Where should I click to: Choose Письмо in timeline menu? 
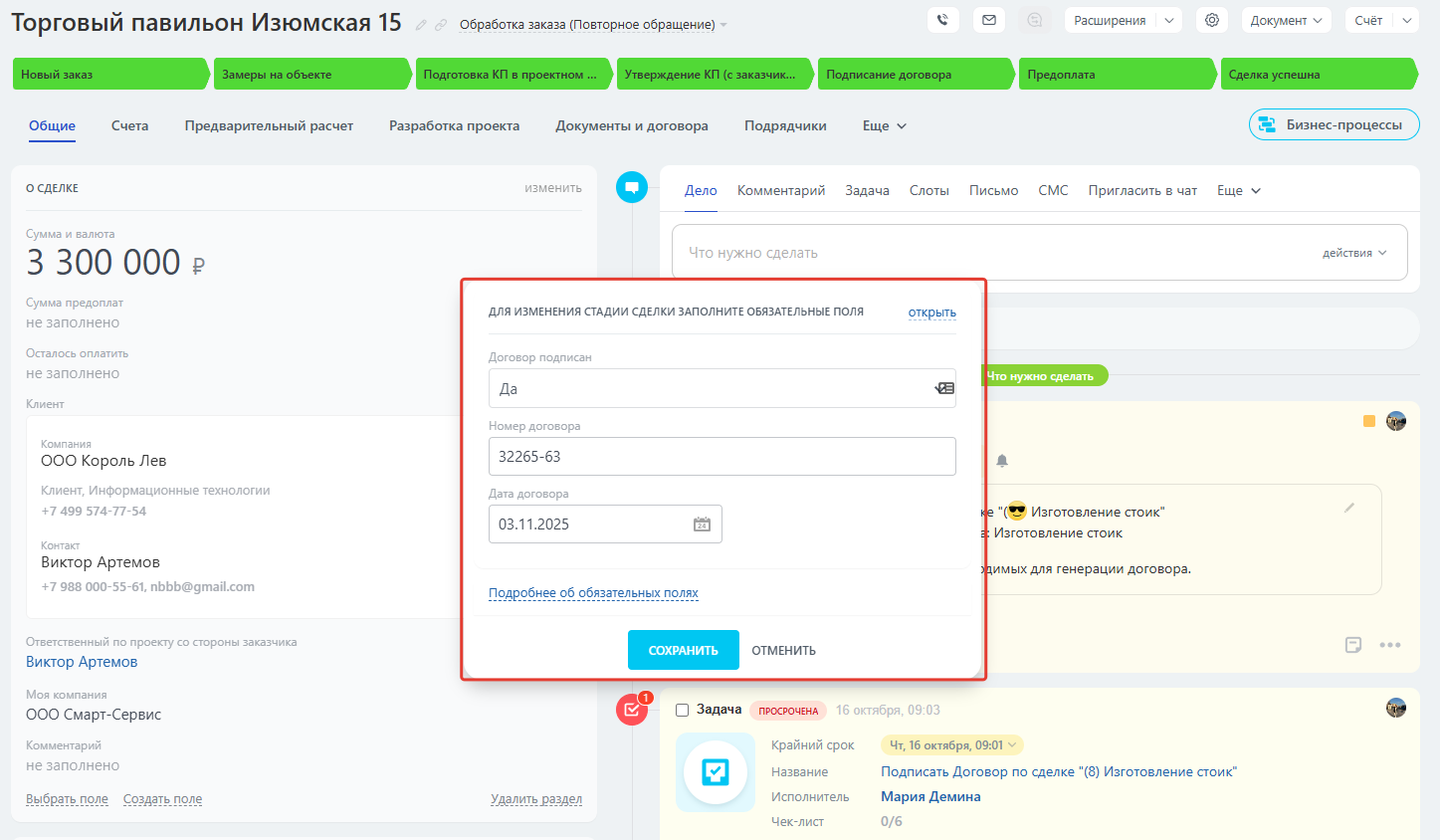[994, 190]
